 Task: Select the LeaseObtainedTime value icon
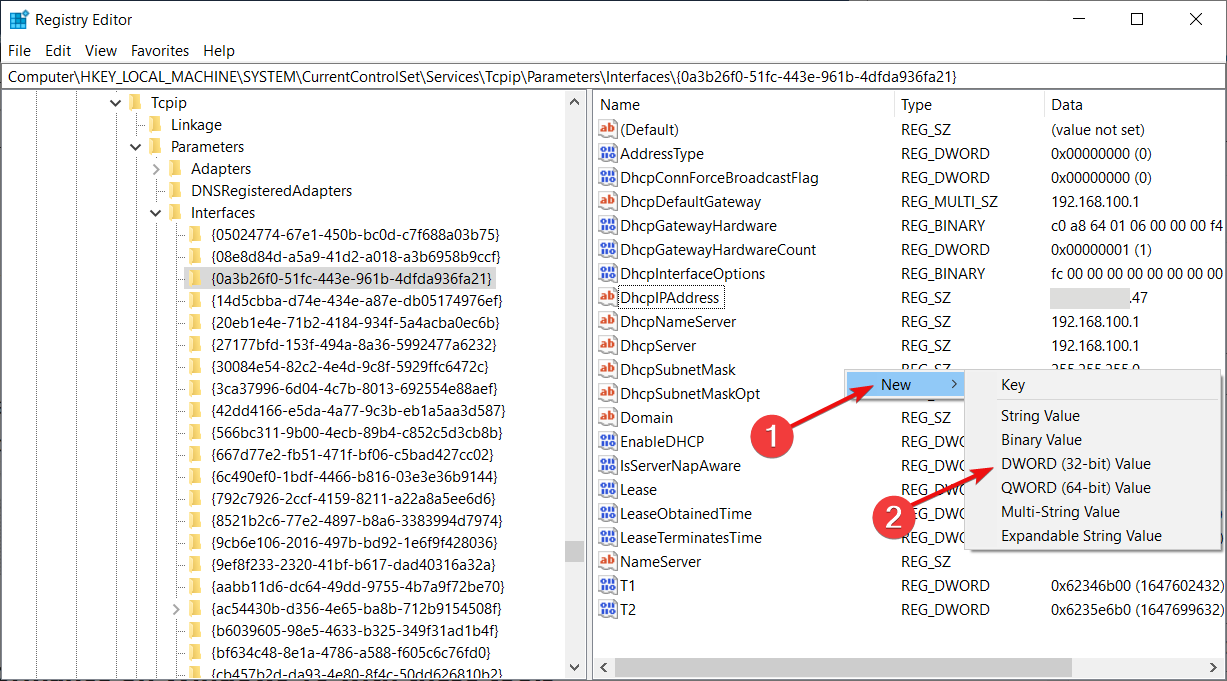tap(607, 513)
